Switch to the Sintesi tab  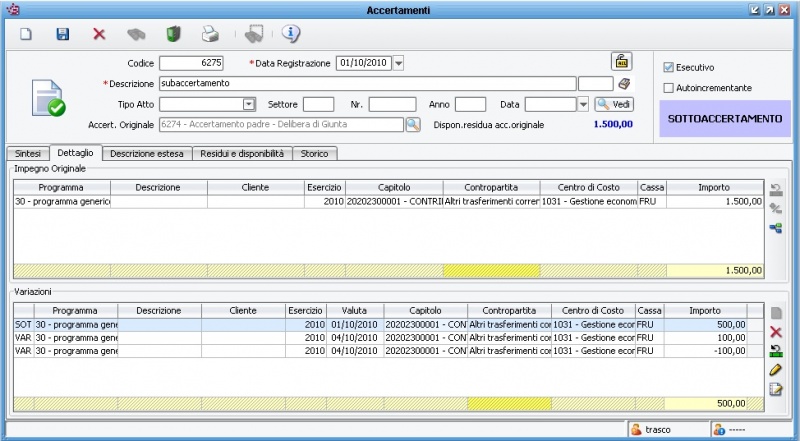27,153
